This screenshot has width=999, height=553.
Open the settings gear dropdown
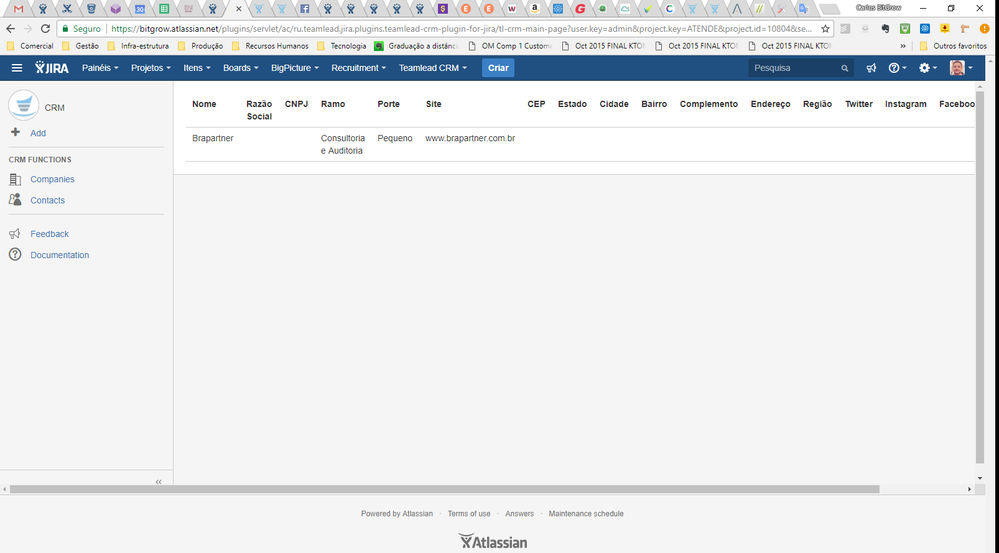point(928,68)
